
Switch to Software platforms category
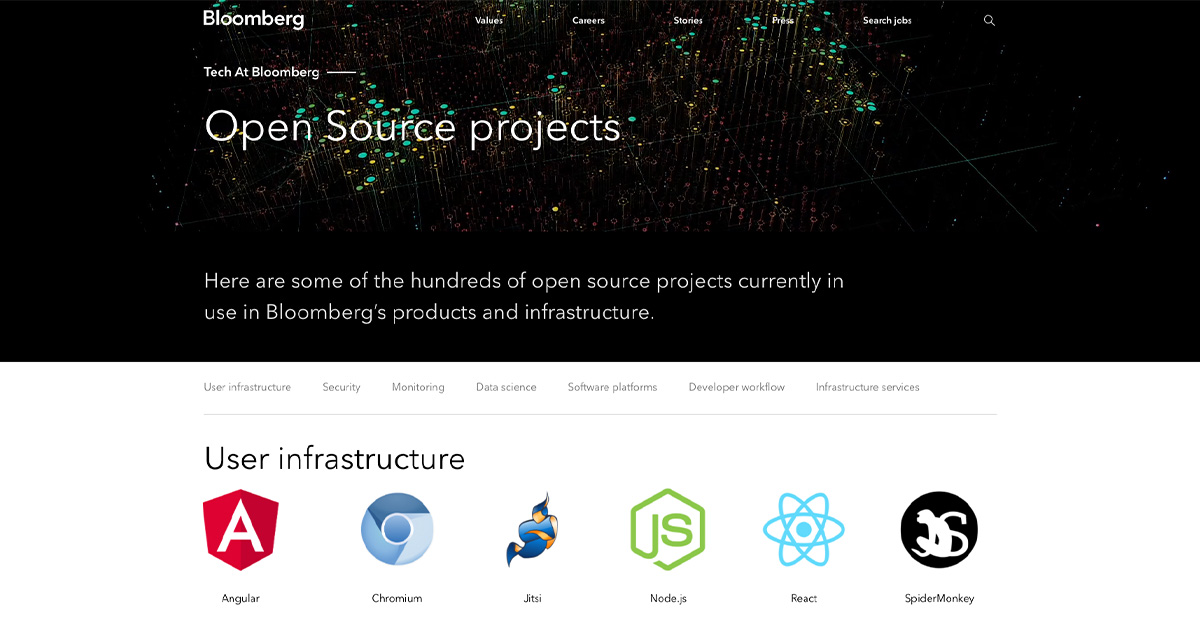coord(612,387)
